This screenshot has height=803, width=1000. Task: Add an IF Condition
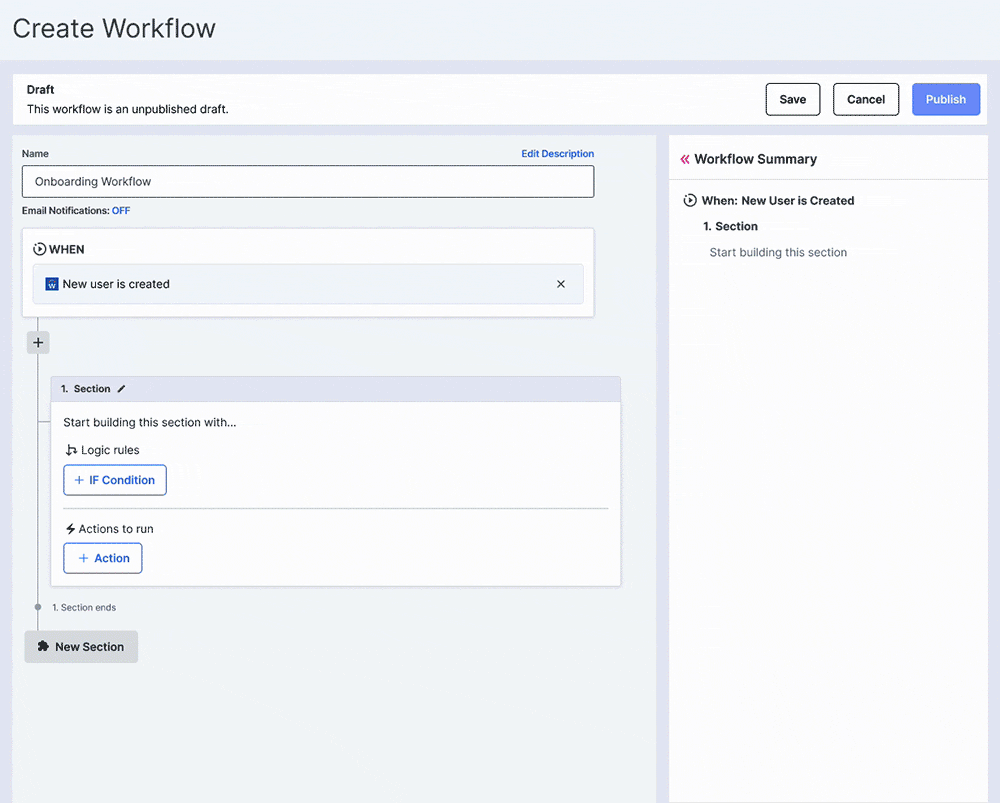[x=115, y=480]
